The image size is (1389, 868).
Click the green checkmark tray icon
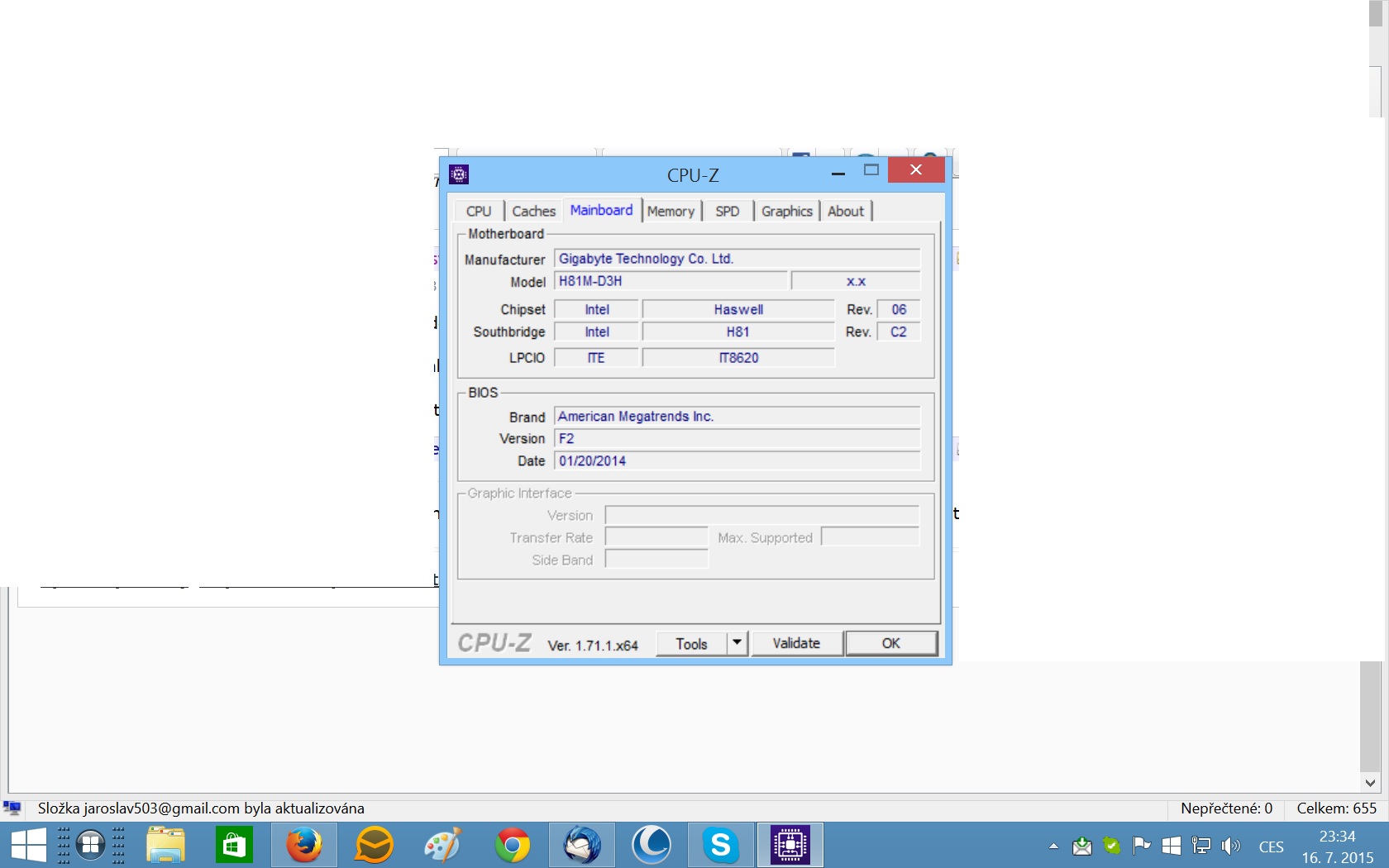coord(1112,846)
